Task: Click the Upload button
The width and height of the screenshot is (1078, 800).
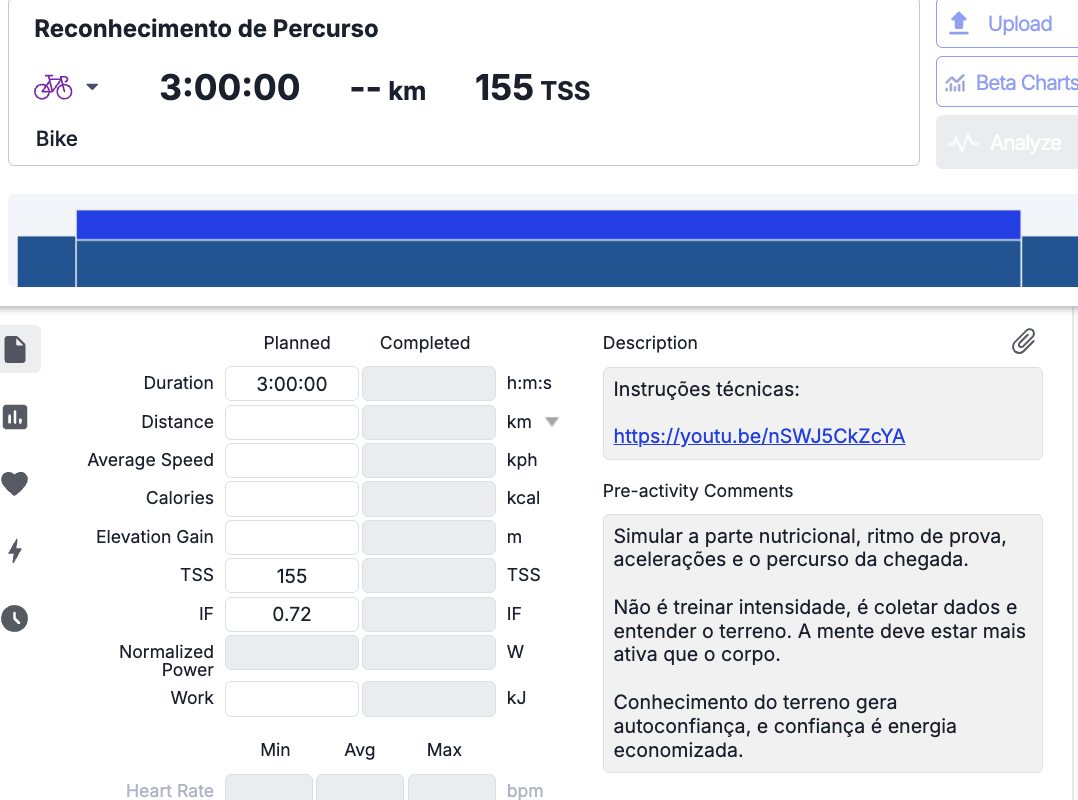Action: (x=1006, y=24)
